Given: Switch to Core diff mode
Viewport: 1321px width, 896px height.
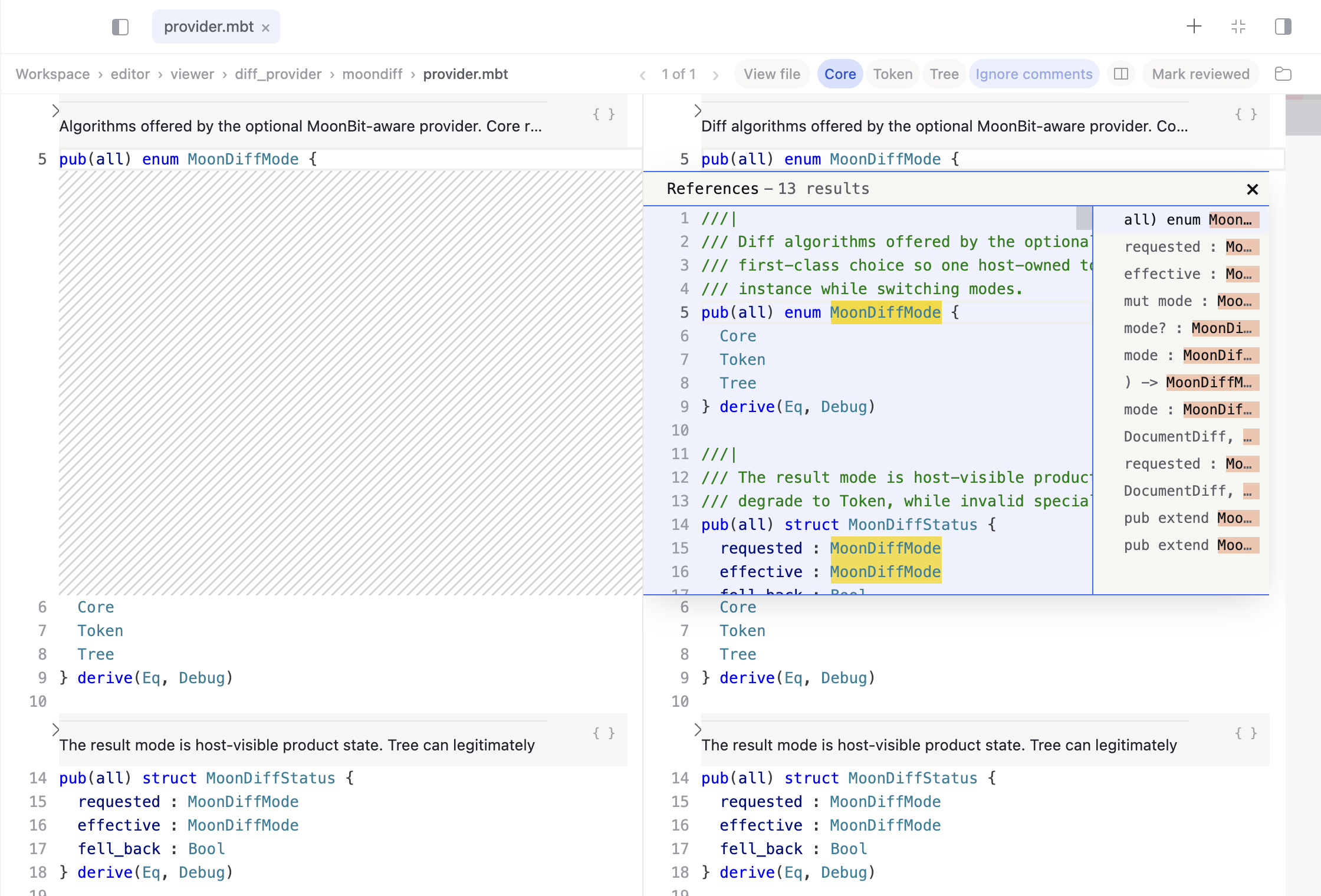Looking at the screenshot, I should (x=840, y=74).
